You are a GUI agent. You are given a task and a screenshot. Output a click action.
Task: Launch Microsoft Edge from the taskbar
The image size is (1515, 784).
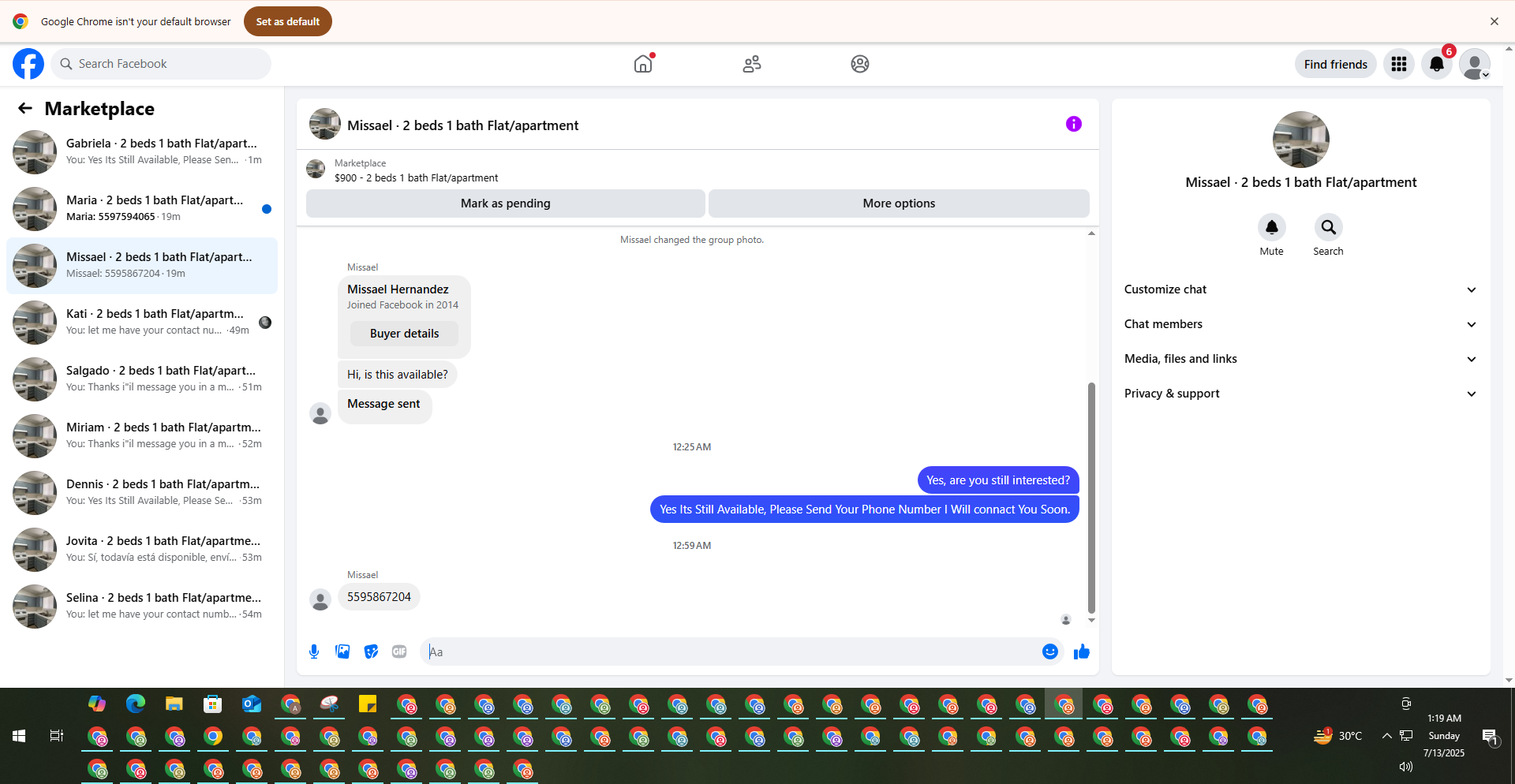[x=136, y=704]
